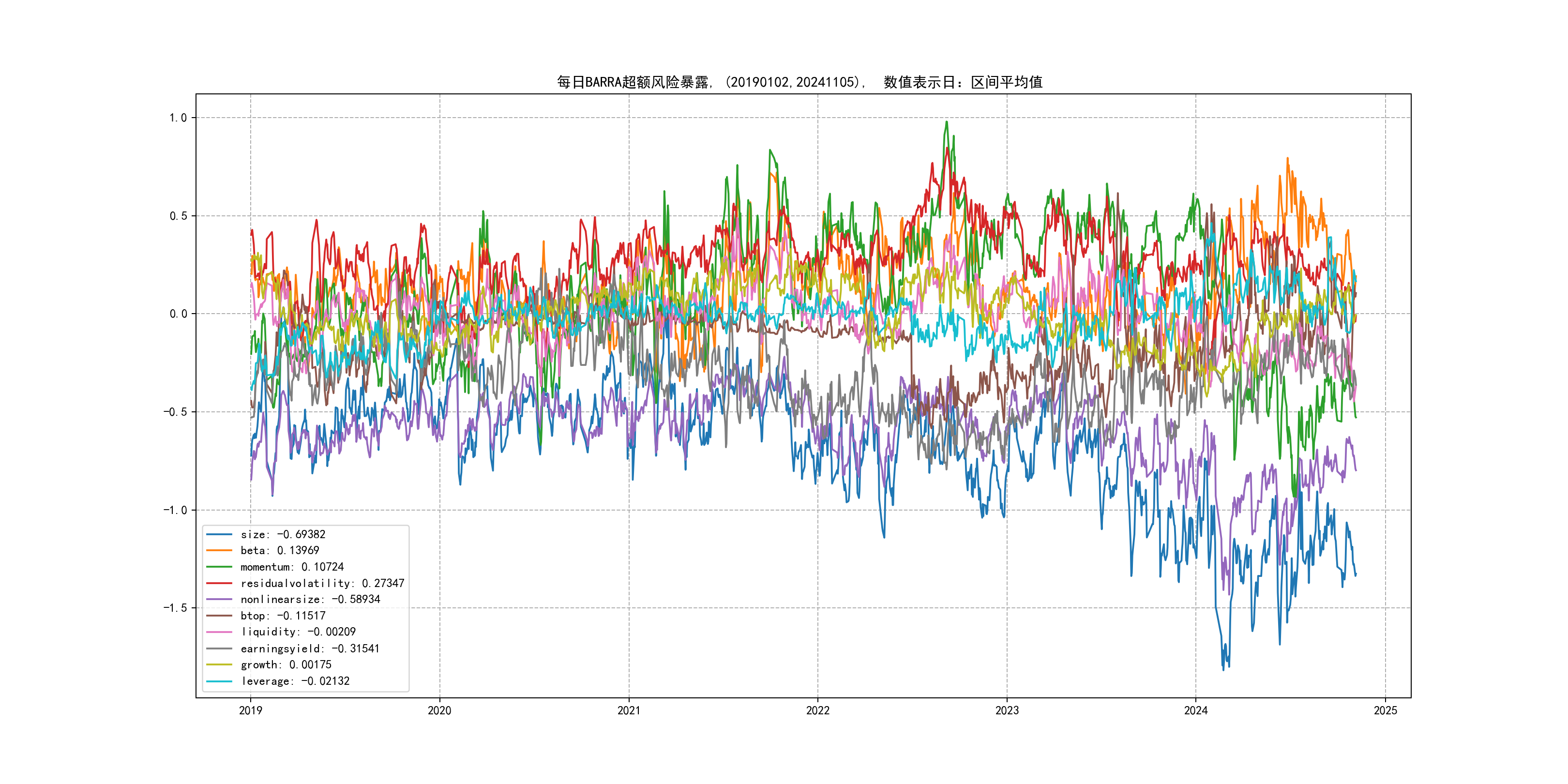Click the -1.5 y-axis tick label
Viewport: 1568px width, 784px height.
175,608
